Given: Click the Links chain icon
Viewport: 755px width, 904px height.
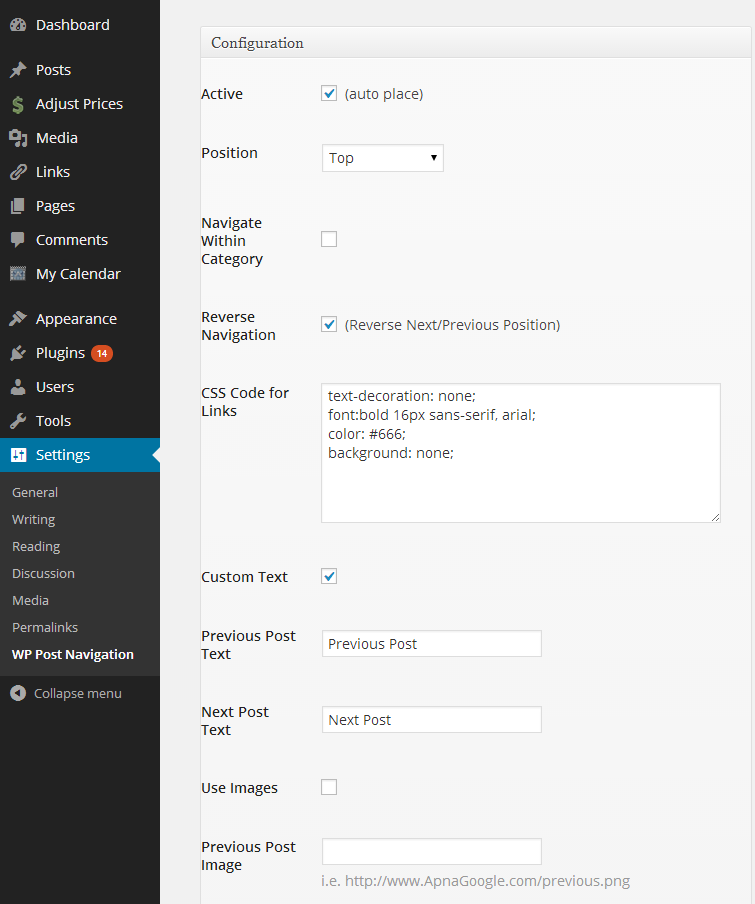Looking at the screenshot, I should (18, 172).
